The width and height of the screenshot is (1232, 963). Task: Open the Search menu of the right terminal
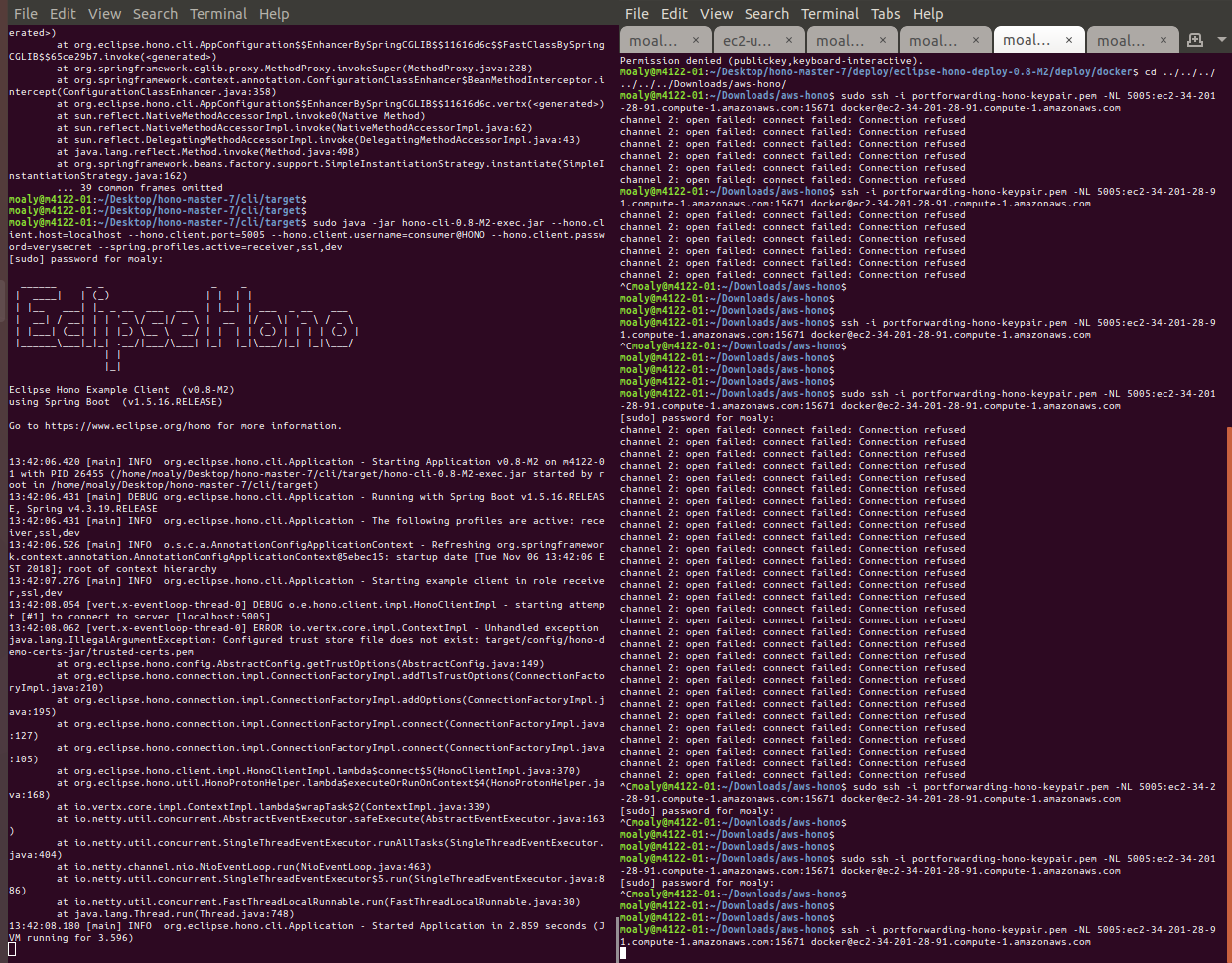click(765, 13)
